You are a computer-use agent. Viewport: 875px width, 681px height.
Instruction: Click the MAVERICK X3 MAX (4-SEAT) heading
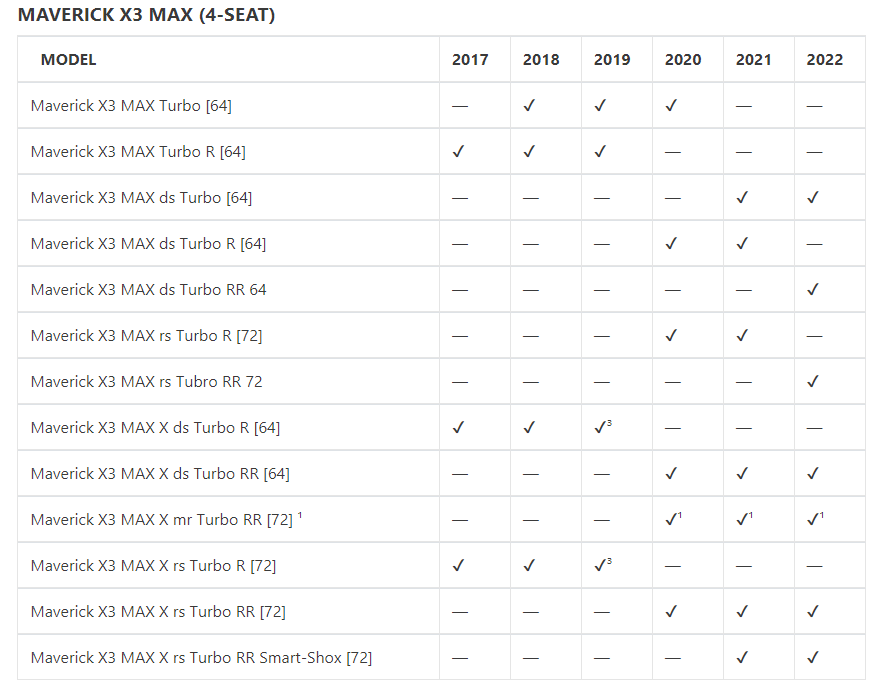147,15
